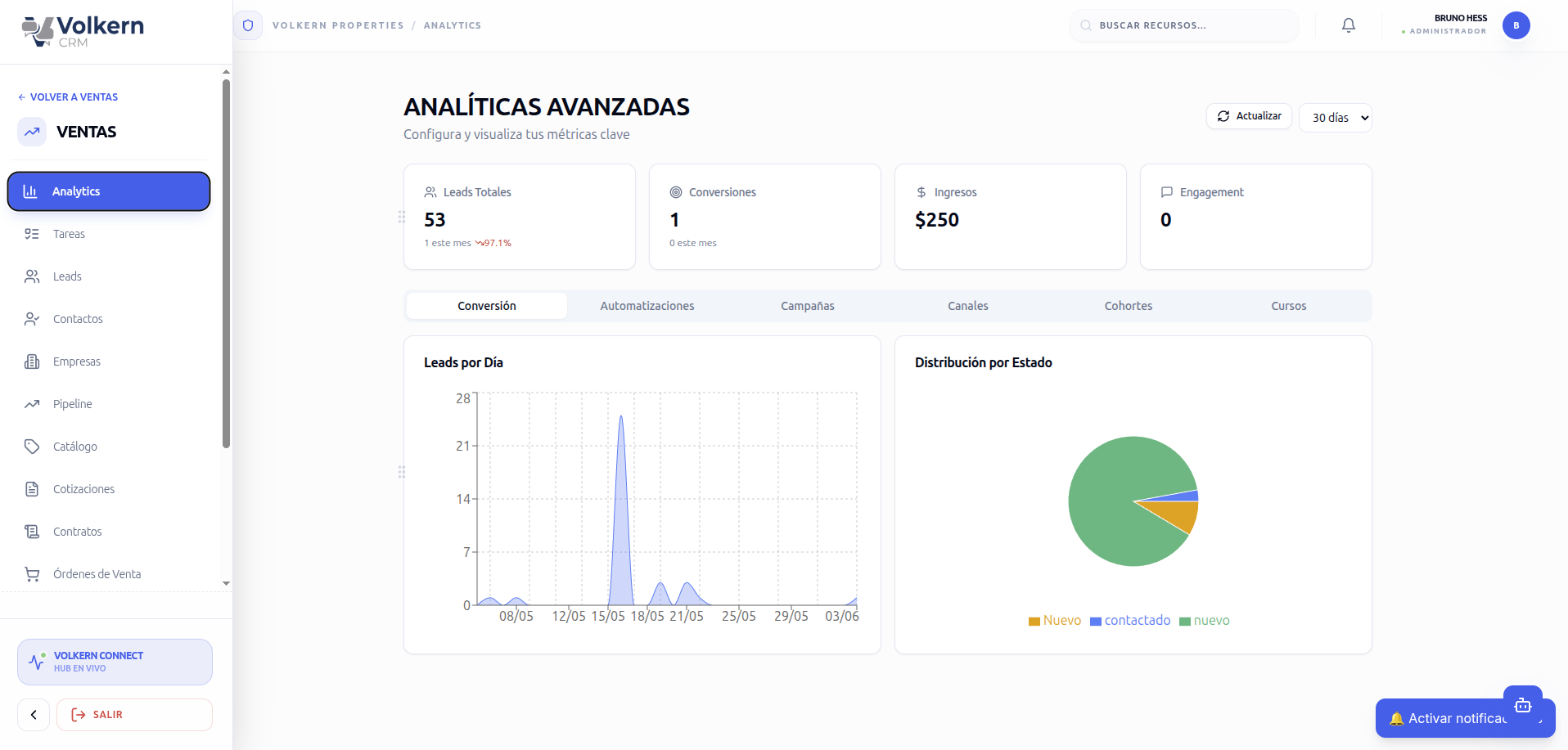Image resolution: width=1568 pixels, height=750 pixels.
Task: Click the sidebar scroll down arrow
Action: (x=226, y=584)
